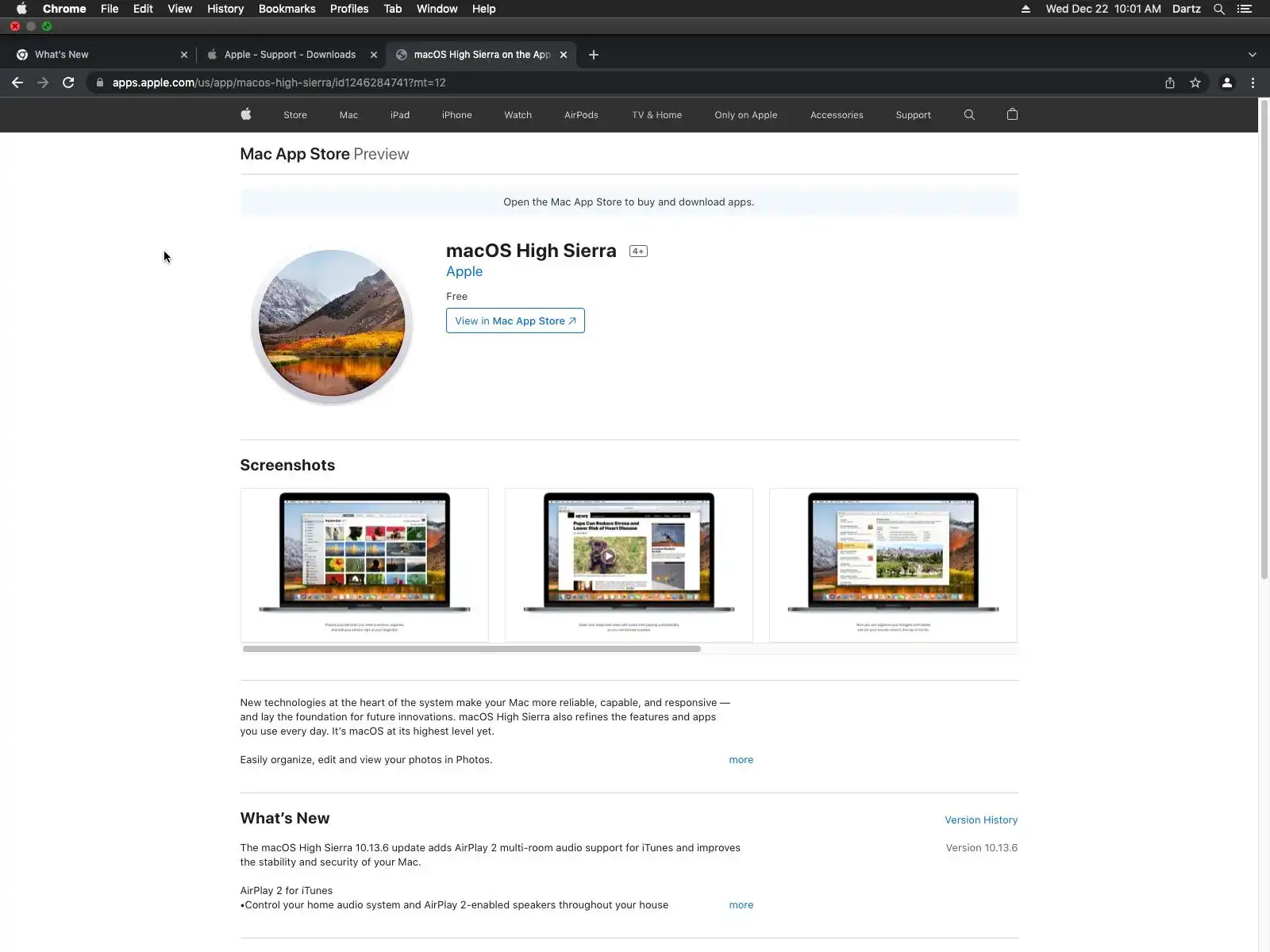Click the forward arrow in the browser

43,83
